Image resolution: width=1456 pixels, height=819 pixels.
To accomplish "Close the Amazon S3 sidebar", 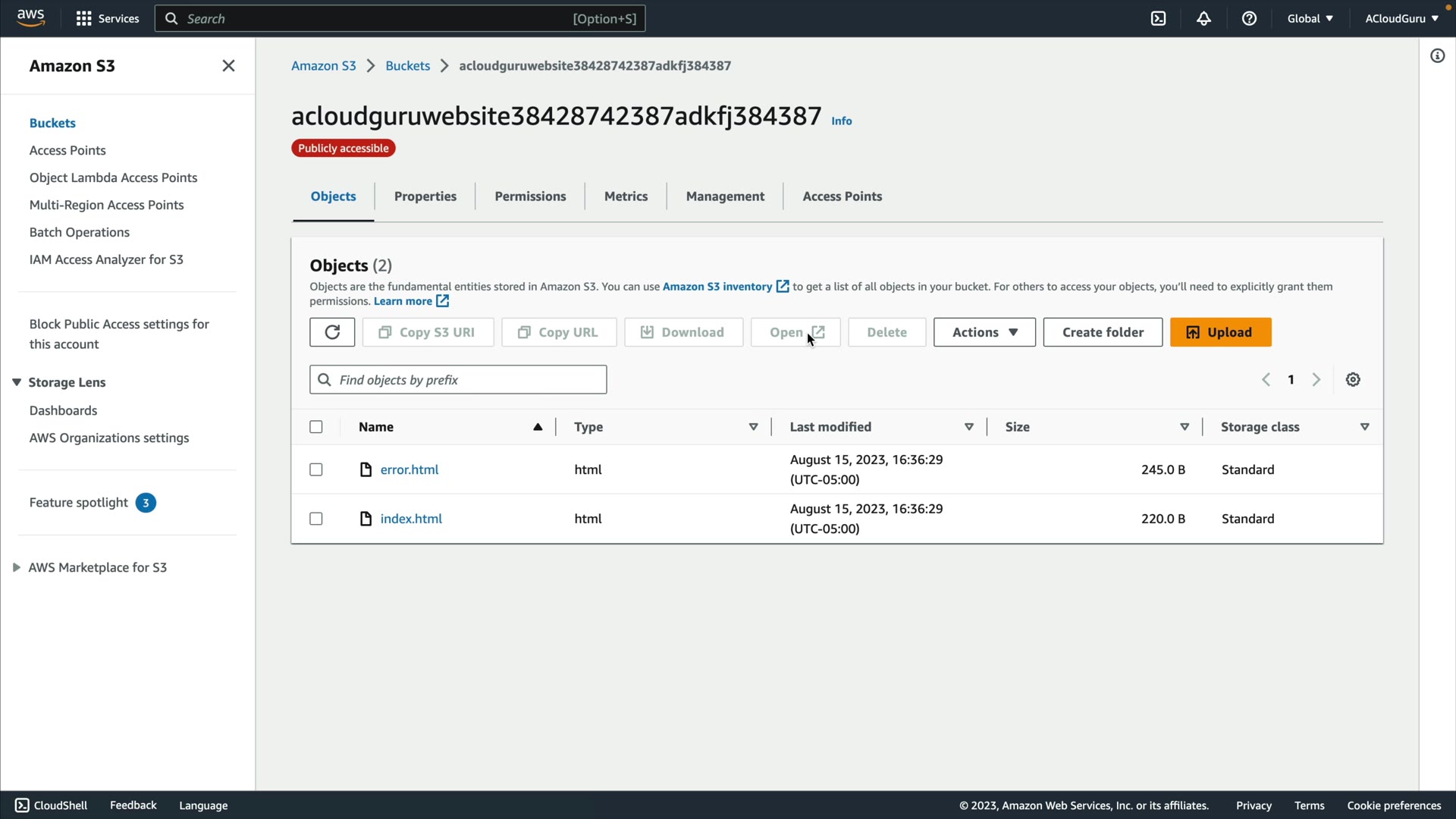I will 228,66.
